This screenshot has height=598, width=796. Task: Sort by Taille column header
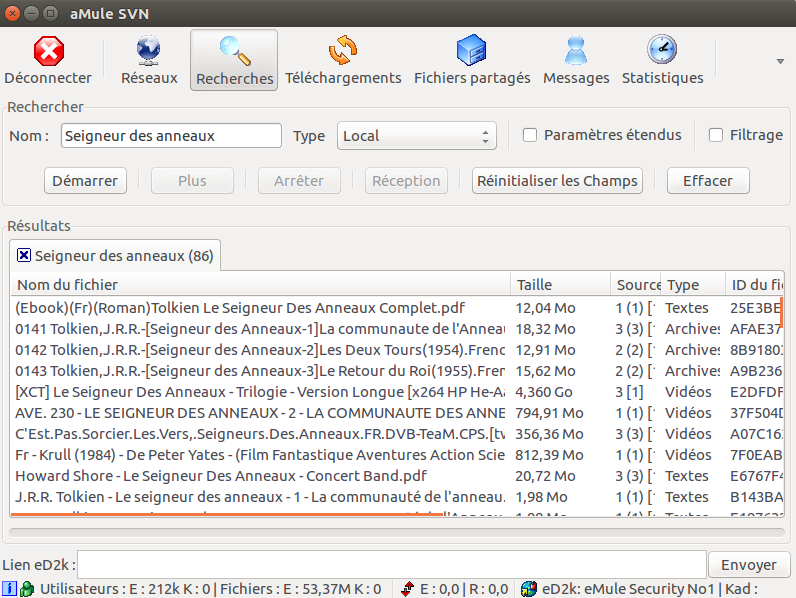tap(560, 285)
